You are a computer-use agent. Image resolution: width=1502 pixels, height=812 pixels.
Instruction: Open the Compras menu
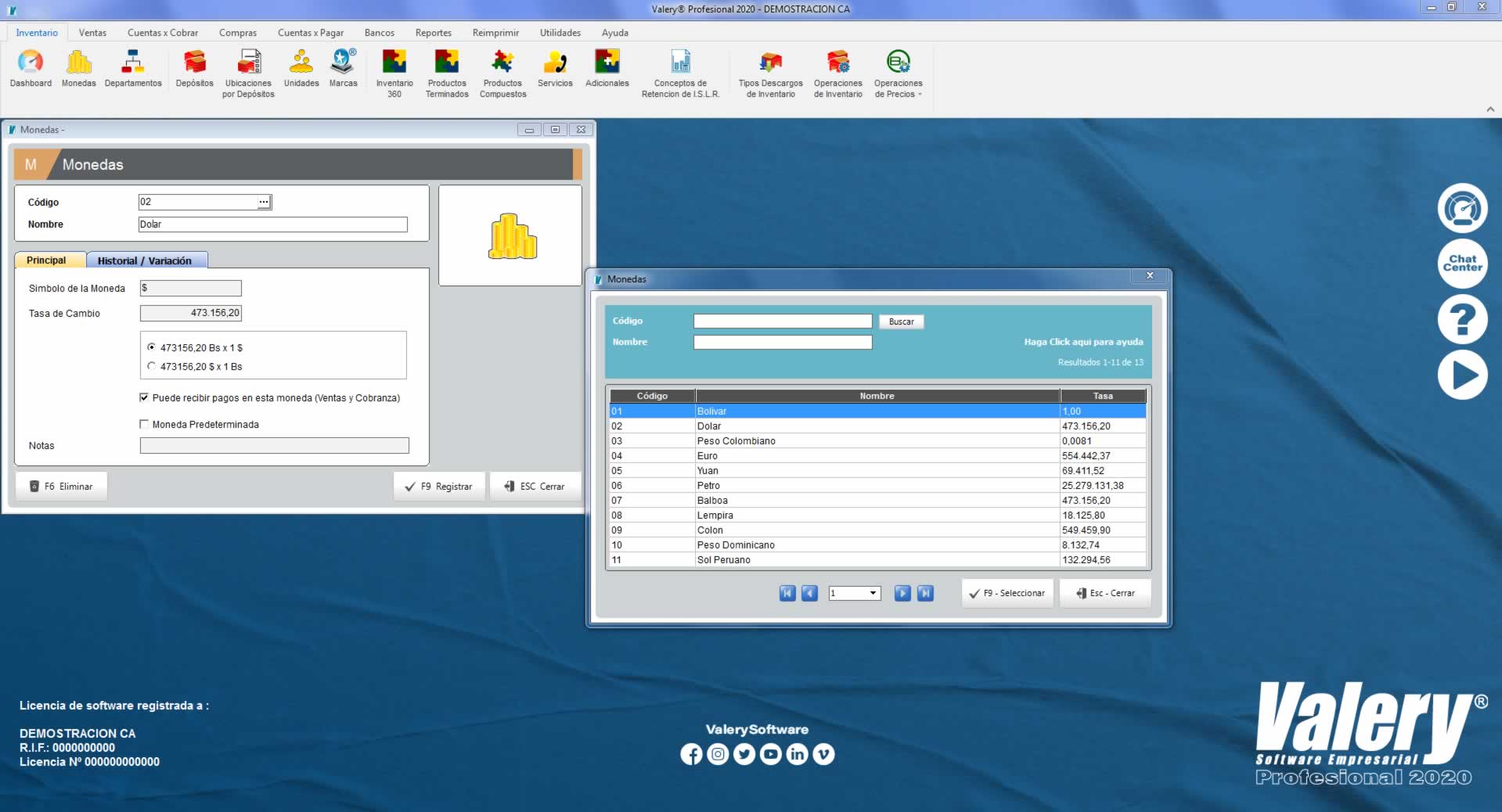tap(238, 33)
